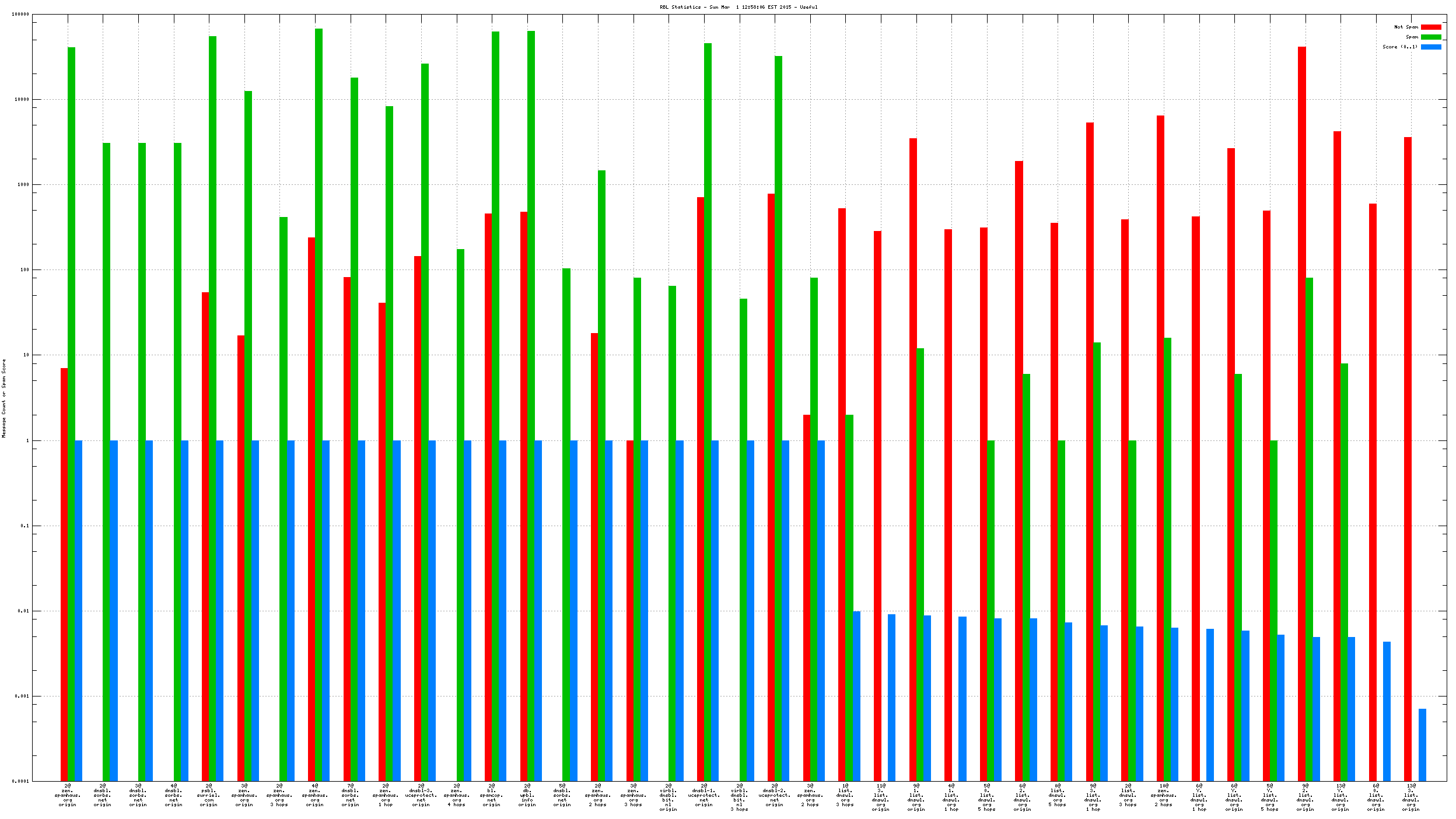The width and height of the screenshot is (1456, 819).
Task: Click the first zen.spamhaus.org origin label
Action: click(68, 796)
